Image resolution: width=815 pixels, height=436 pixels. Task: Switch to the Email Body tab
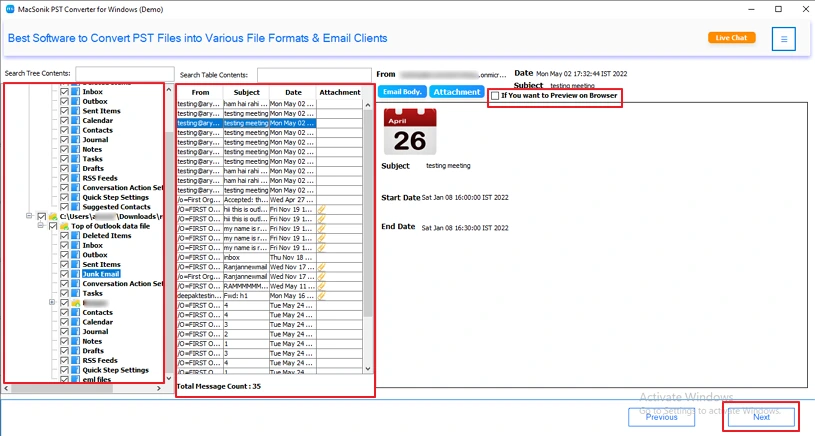coord(402,92)
